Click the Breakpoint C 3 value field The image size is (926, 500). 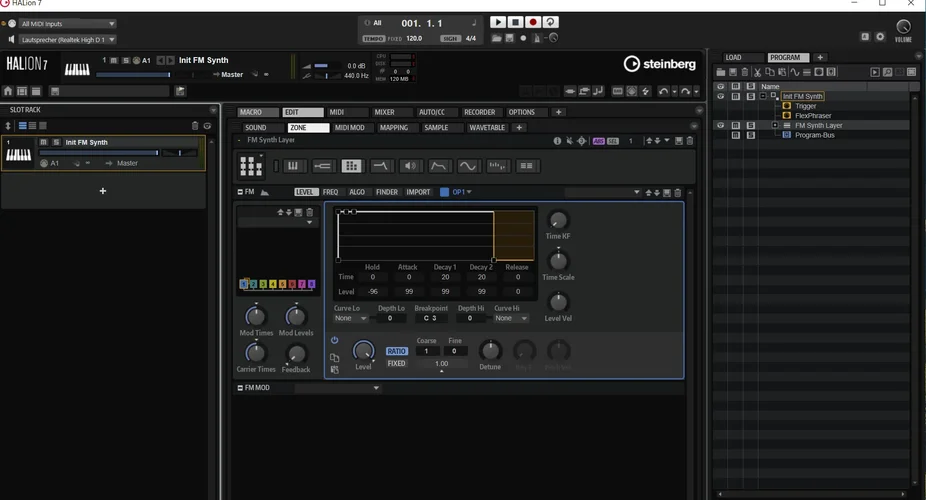(432, 318)
